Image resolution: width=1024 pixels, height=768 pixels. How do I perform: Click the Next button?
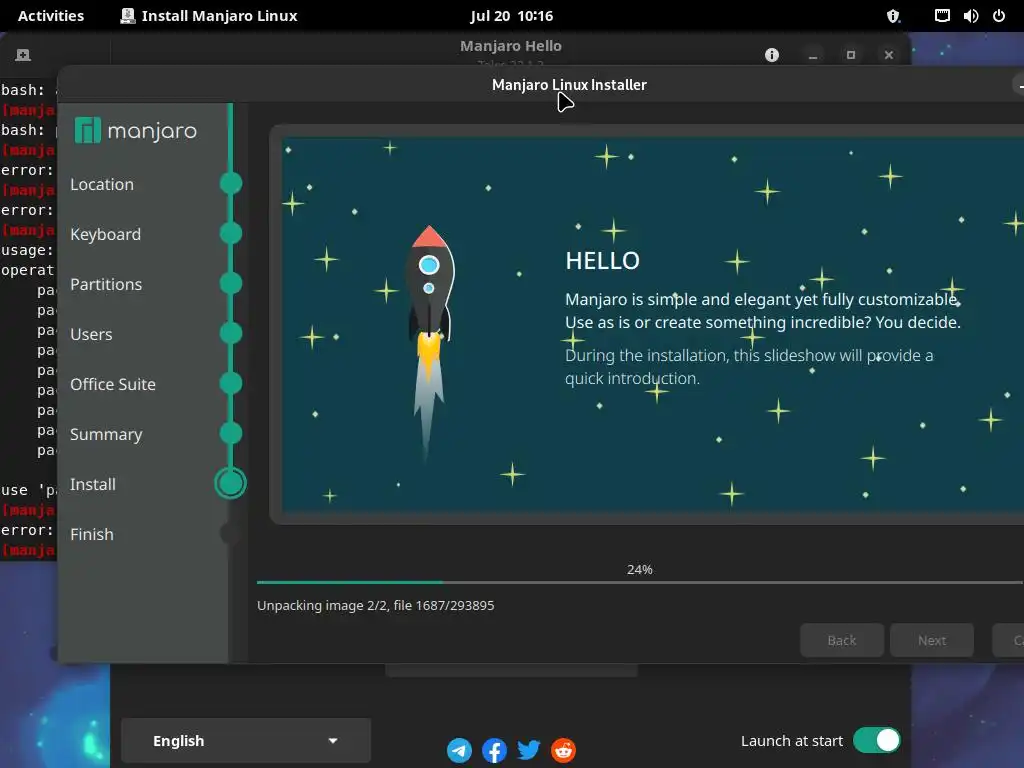coord(932,641)
